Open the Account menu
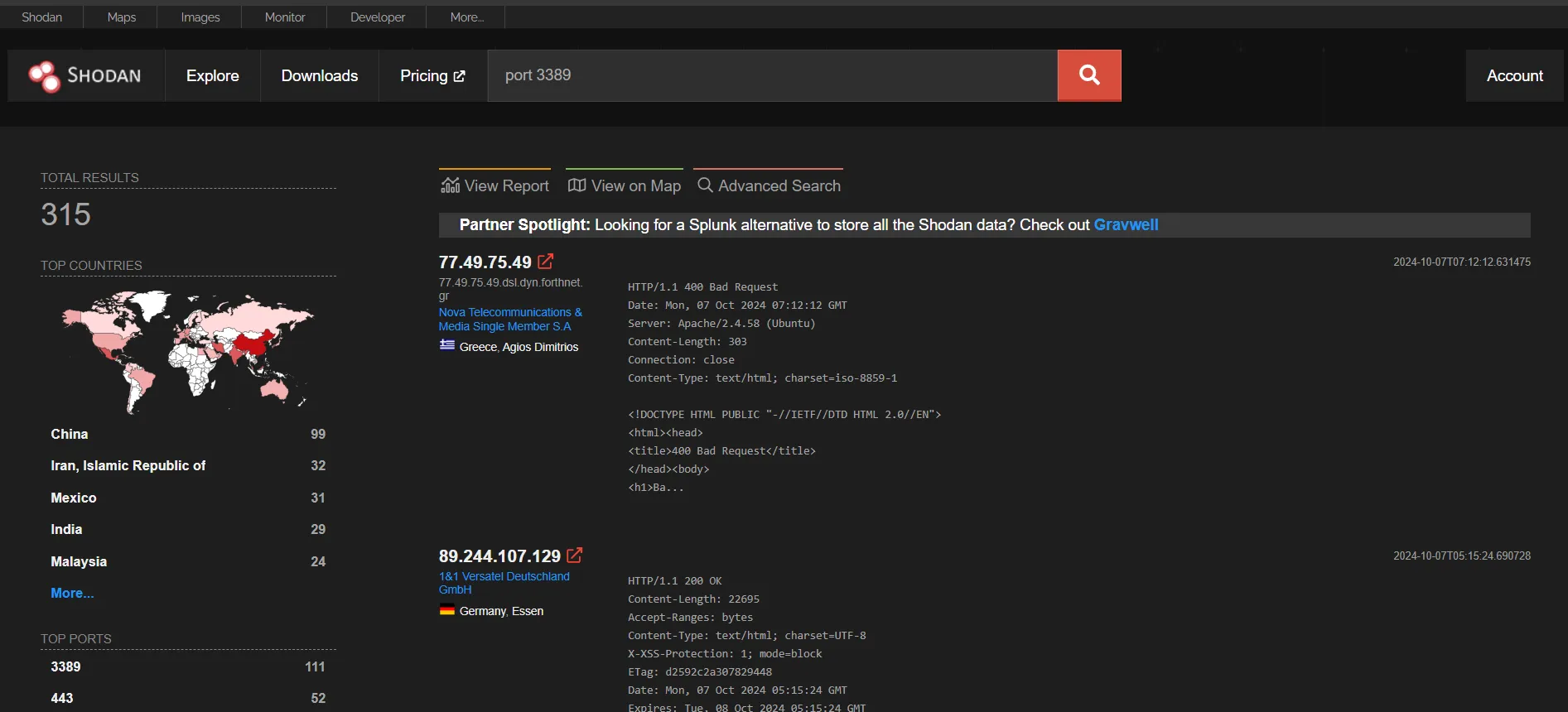The width and height of the screenshot is (1568, 712). pos(1514,75)
